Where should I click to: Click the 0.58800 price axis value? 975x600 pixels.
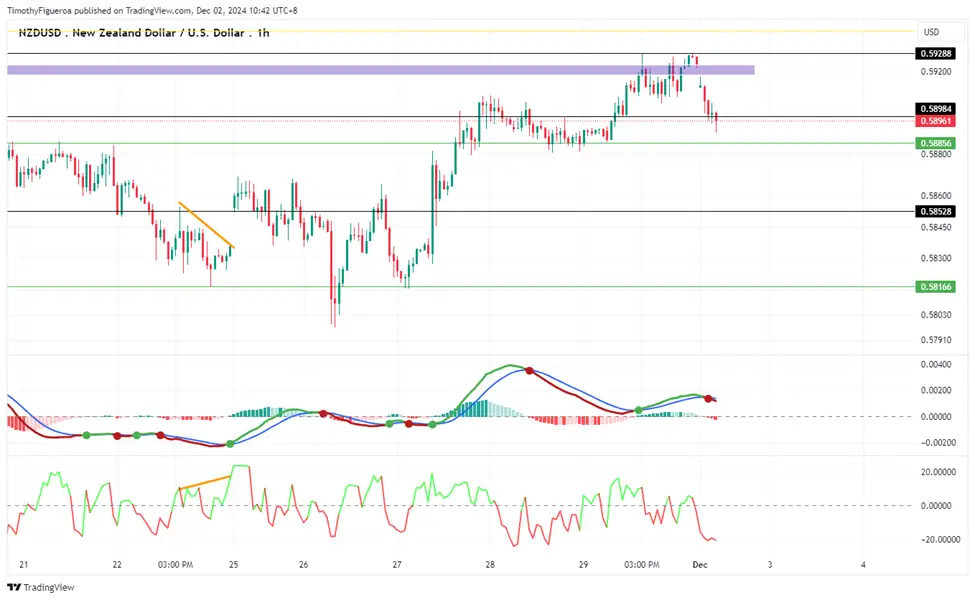click(936, 154)
